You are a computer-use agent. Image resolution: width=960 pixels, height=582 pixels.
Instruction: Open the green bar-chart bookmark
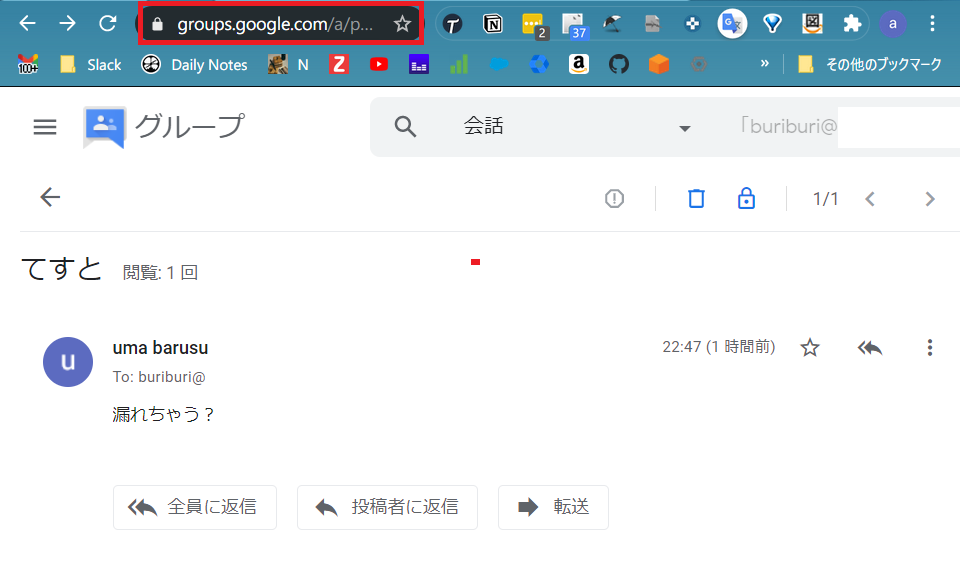tap(459, 64)
